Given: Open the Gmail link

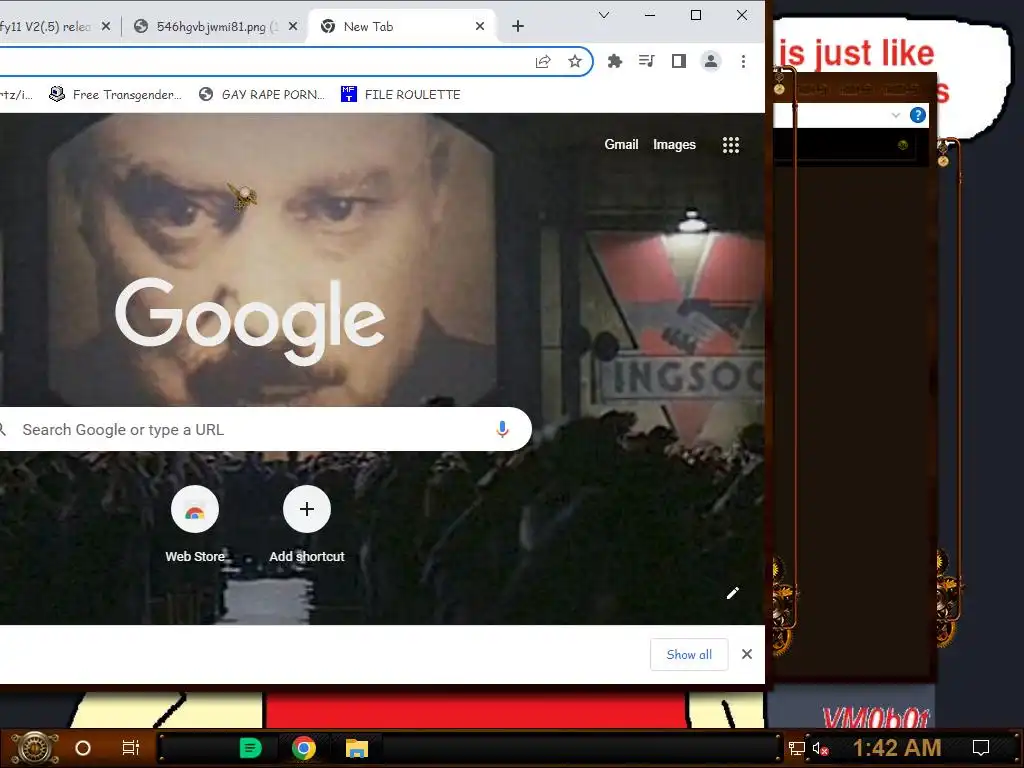Looking at the screenshot, I should click(x=621, y=144).
